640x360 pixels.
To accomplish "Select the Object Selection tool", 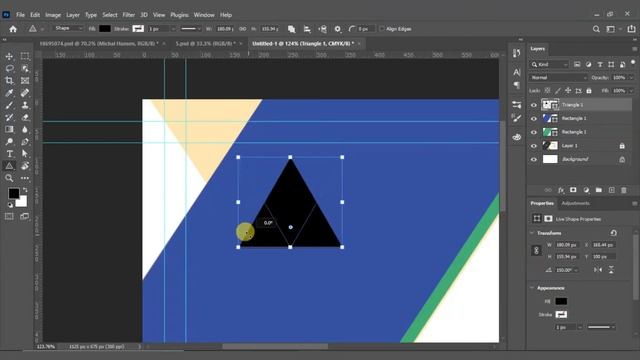I will [25, 69].
